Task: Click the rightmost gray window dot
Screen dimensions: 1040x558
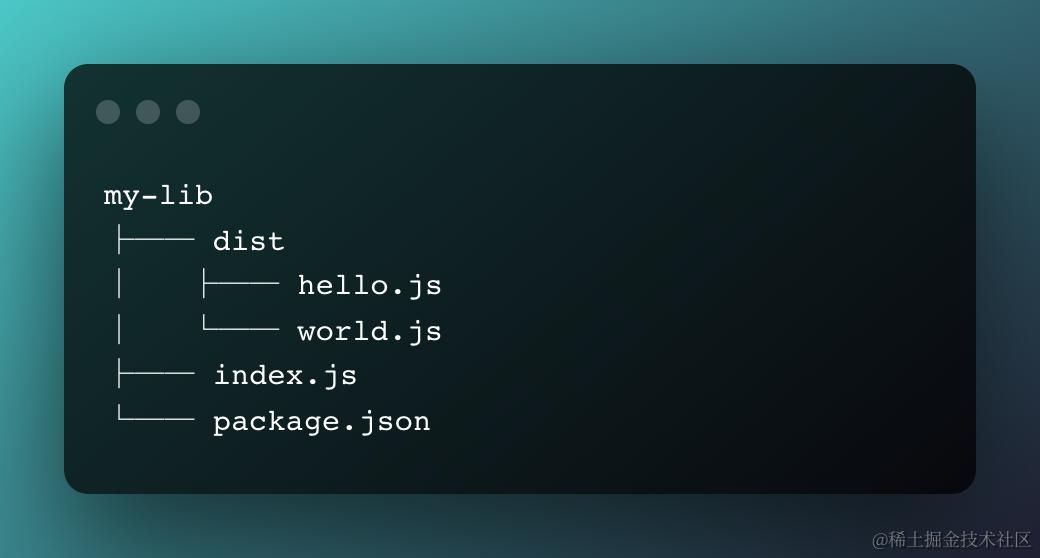Action: point(188,112)
